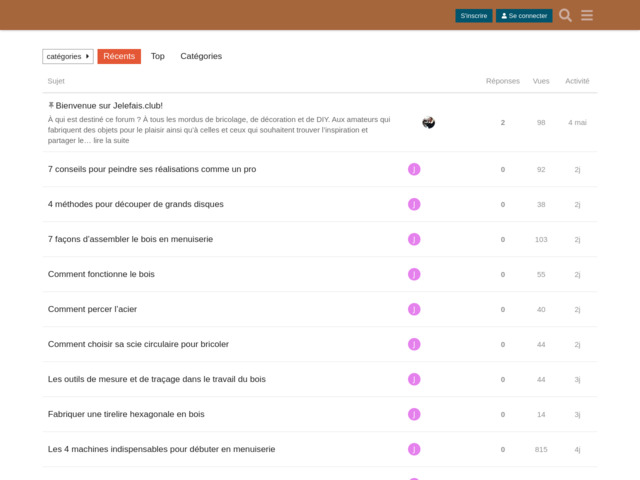Click avatar beside '7 conseils pour peindre' topic
Image resolution: width=640 pixels, height=480 pixels.
click(414, 169)
